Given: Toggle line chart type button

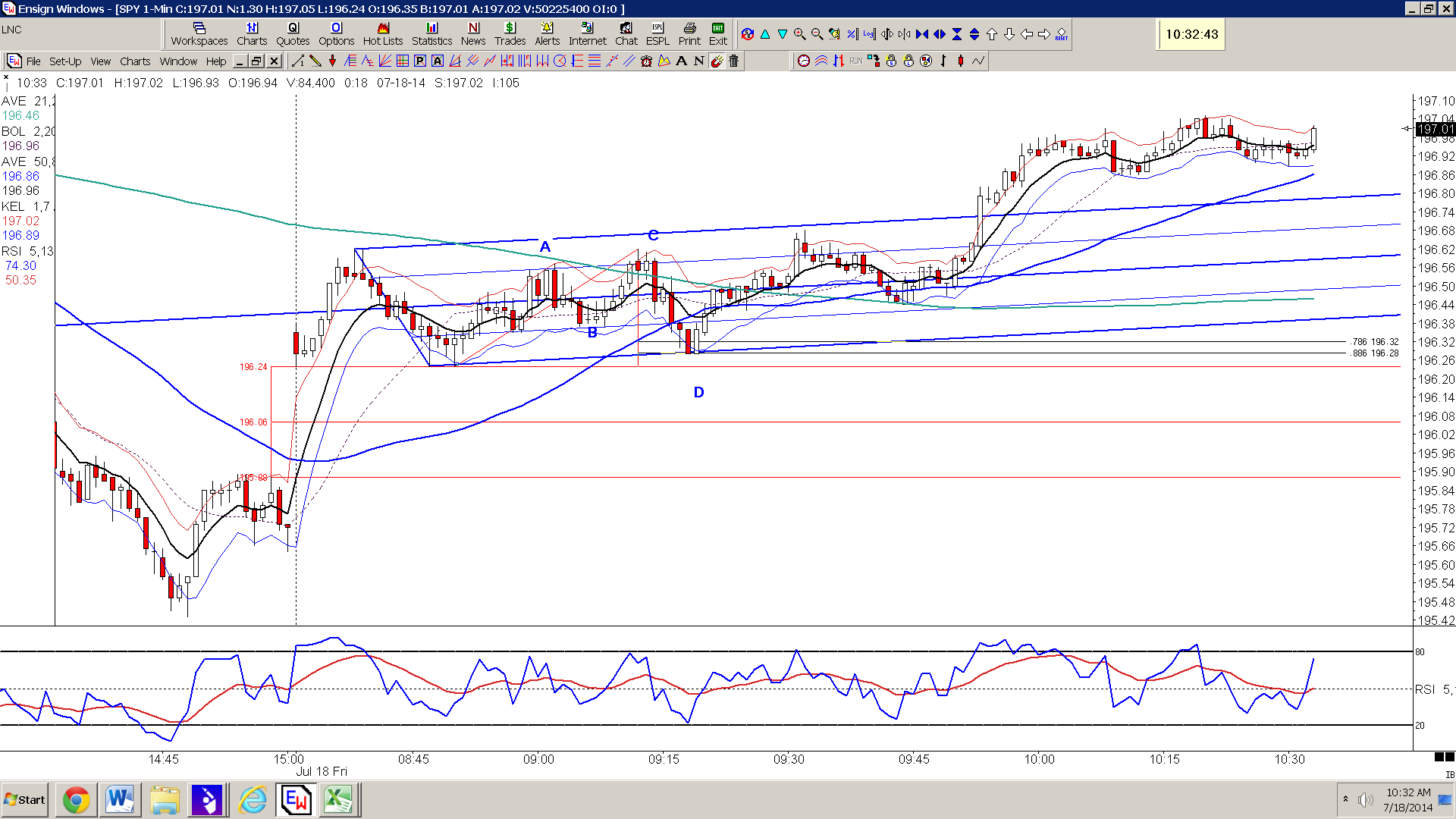Looking at the screenshot, I should point(978,61).
